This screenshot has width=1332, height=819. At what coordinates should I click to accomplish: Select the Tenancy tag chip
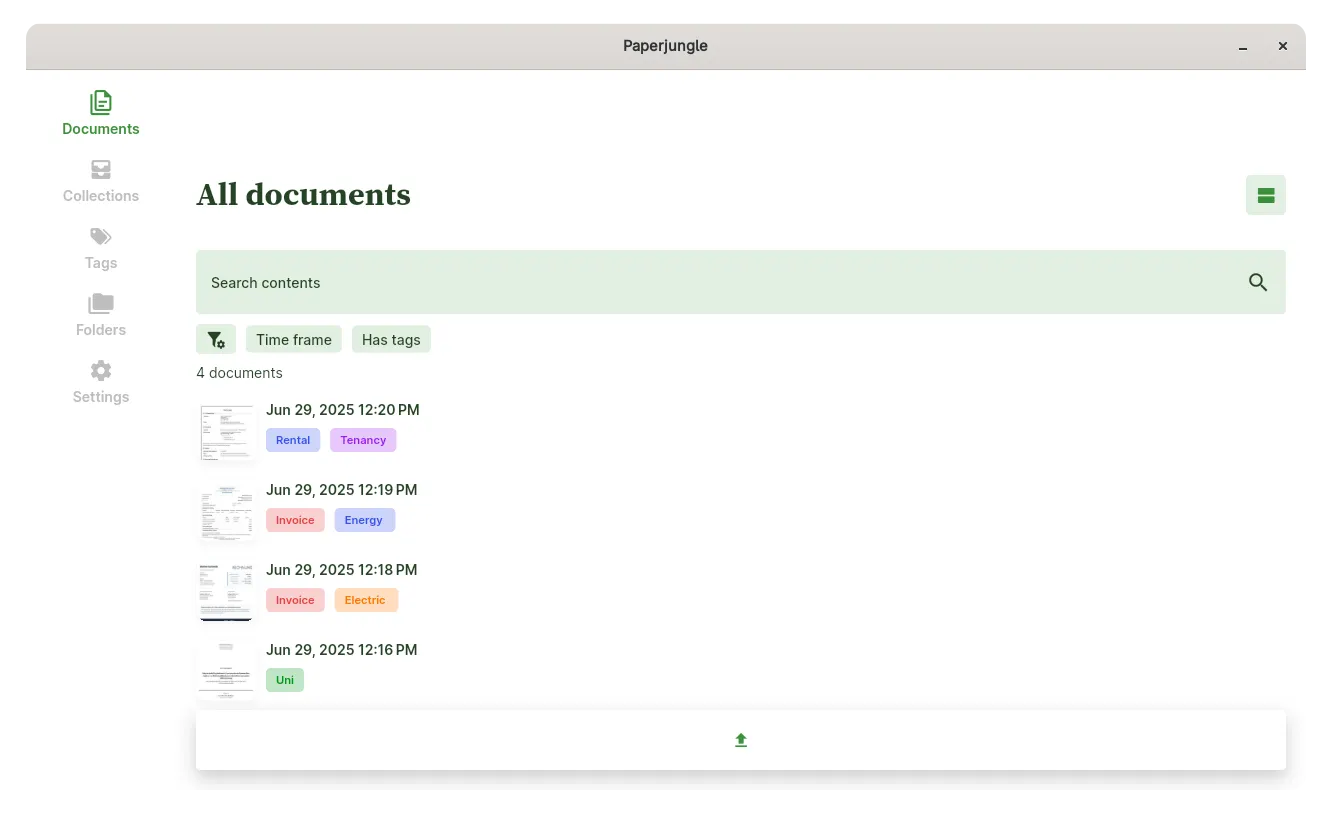click(x=363, y=440)
